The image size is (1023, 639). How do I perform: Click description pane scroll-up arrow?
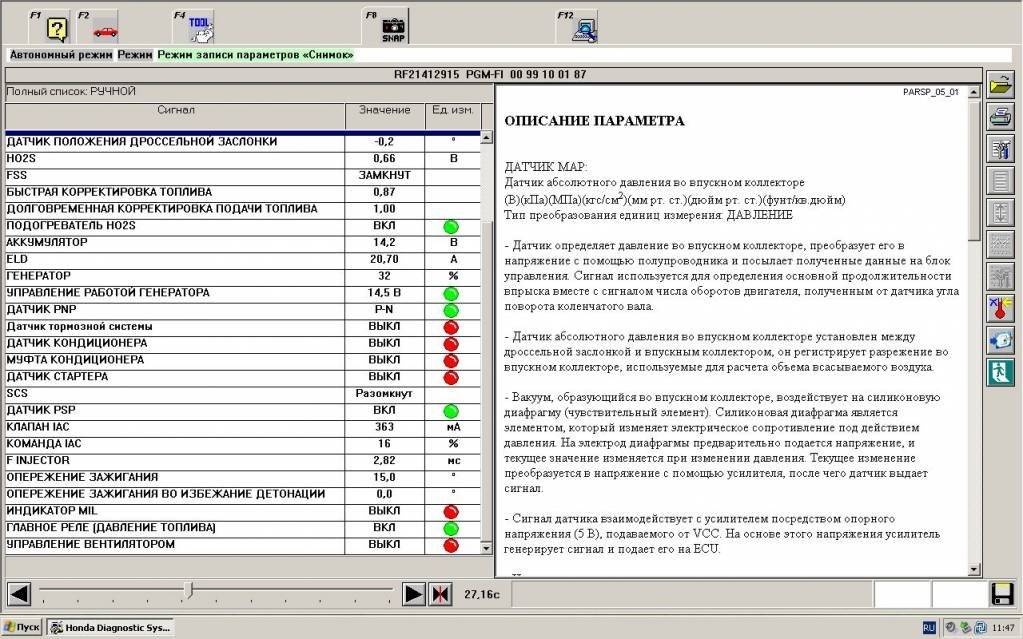[x=973, y=93]
